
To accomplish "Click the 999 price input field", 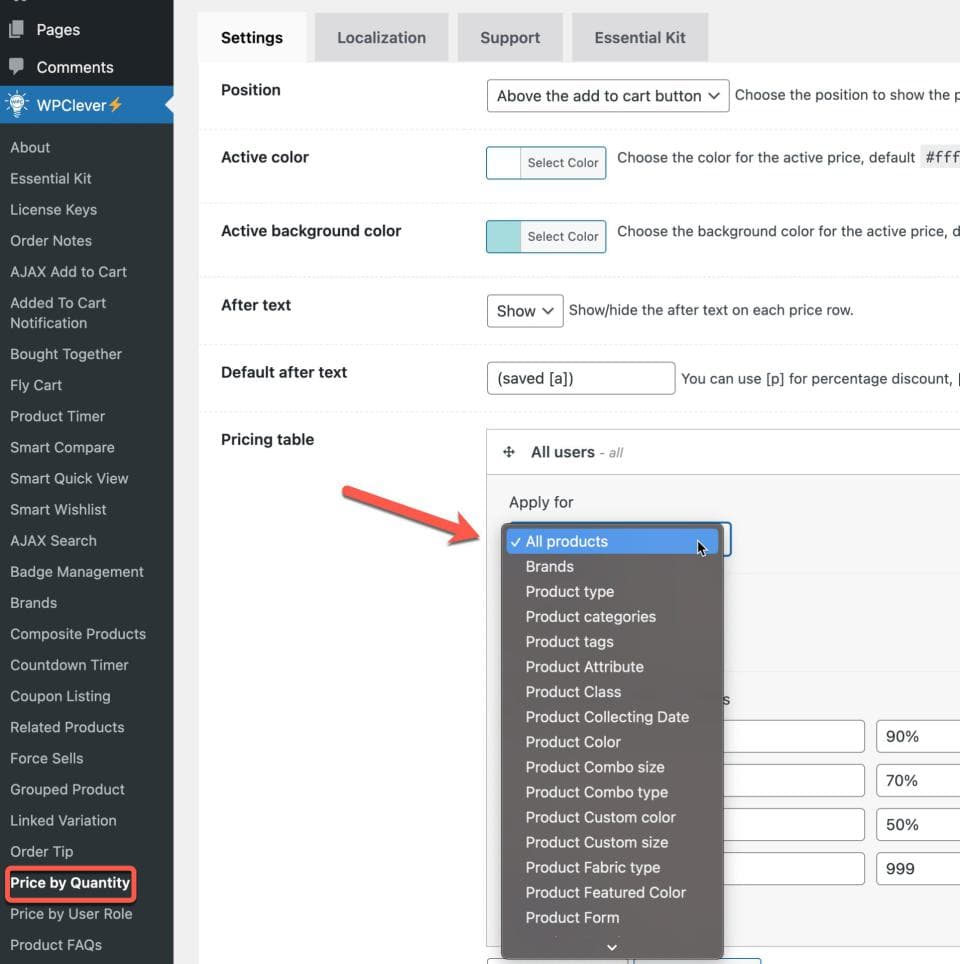I will (918, 869).
